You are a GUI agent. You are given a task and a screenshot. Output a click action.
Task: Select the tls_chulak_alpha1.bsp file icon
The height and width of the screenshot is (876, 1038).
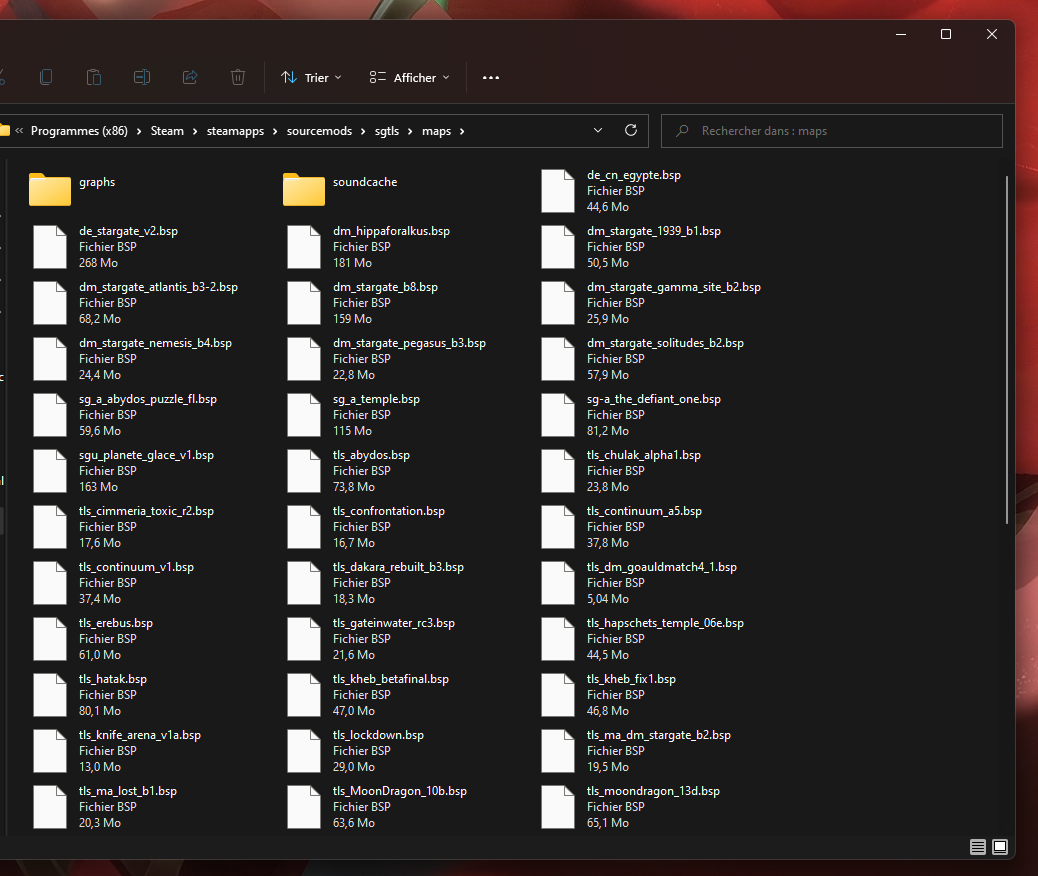pyautogui.click(x=557, y=471)
